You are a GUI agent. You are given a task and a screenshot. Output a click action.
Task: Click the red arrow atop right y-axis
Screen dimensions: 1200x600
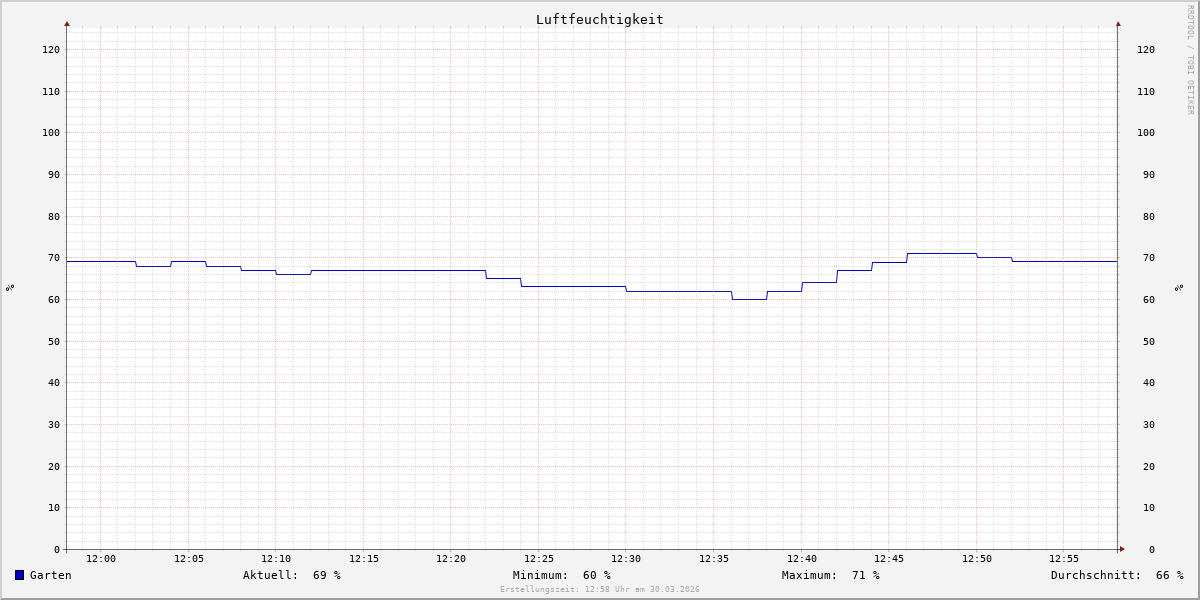pyautogui.click(x=1118, y=23)
